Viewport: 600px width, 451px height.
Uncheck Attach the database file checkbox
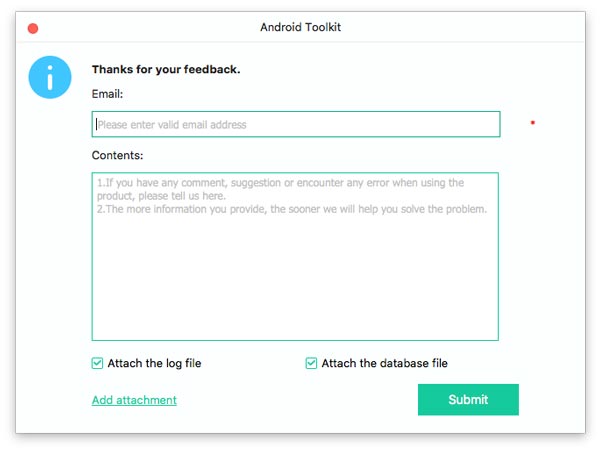311,363
